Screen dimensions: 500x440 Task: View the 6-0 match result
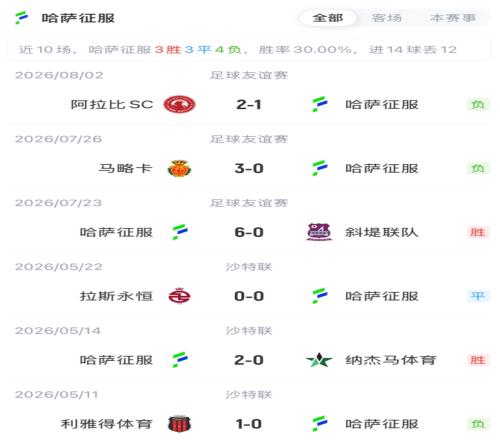click(249, 232)
